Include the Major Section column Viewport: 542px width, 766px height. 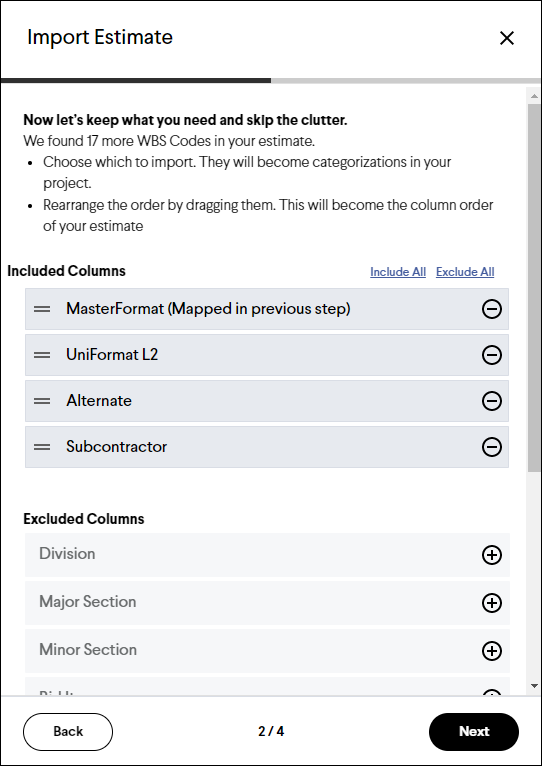492,603
